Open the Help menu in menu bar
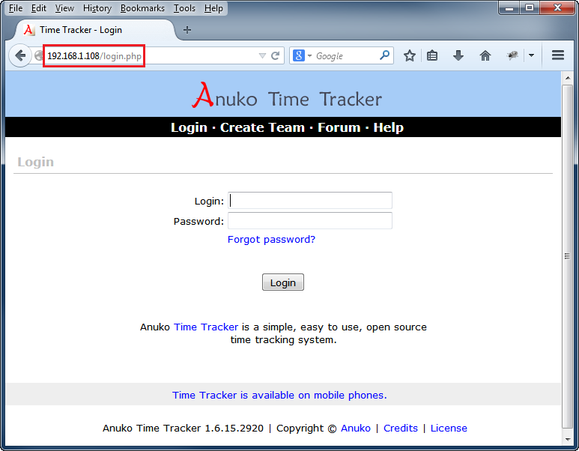Screen dimensions: 579x451 click(x=213, y=8)
